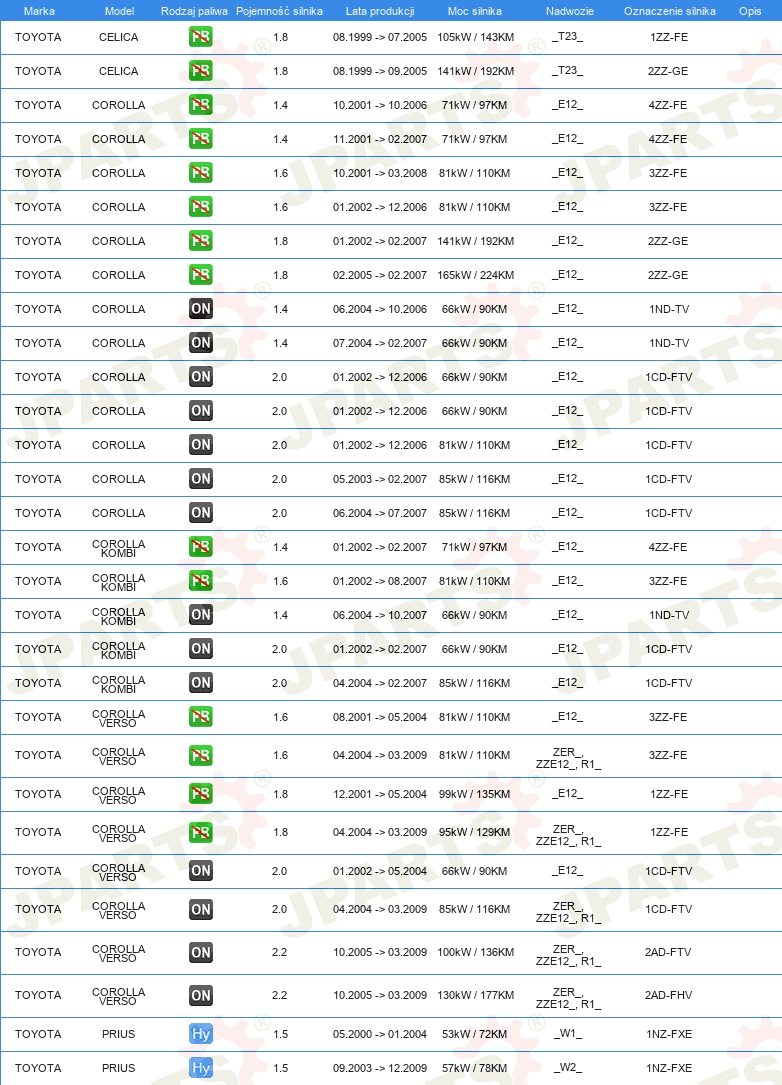Select production dates '12.2001 -> 05.2004'
Viewport: 782px width, 1085px height.
[380, 794]
